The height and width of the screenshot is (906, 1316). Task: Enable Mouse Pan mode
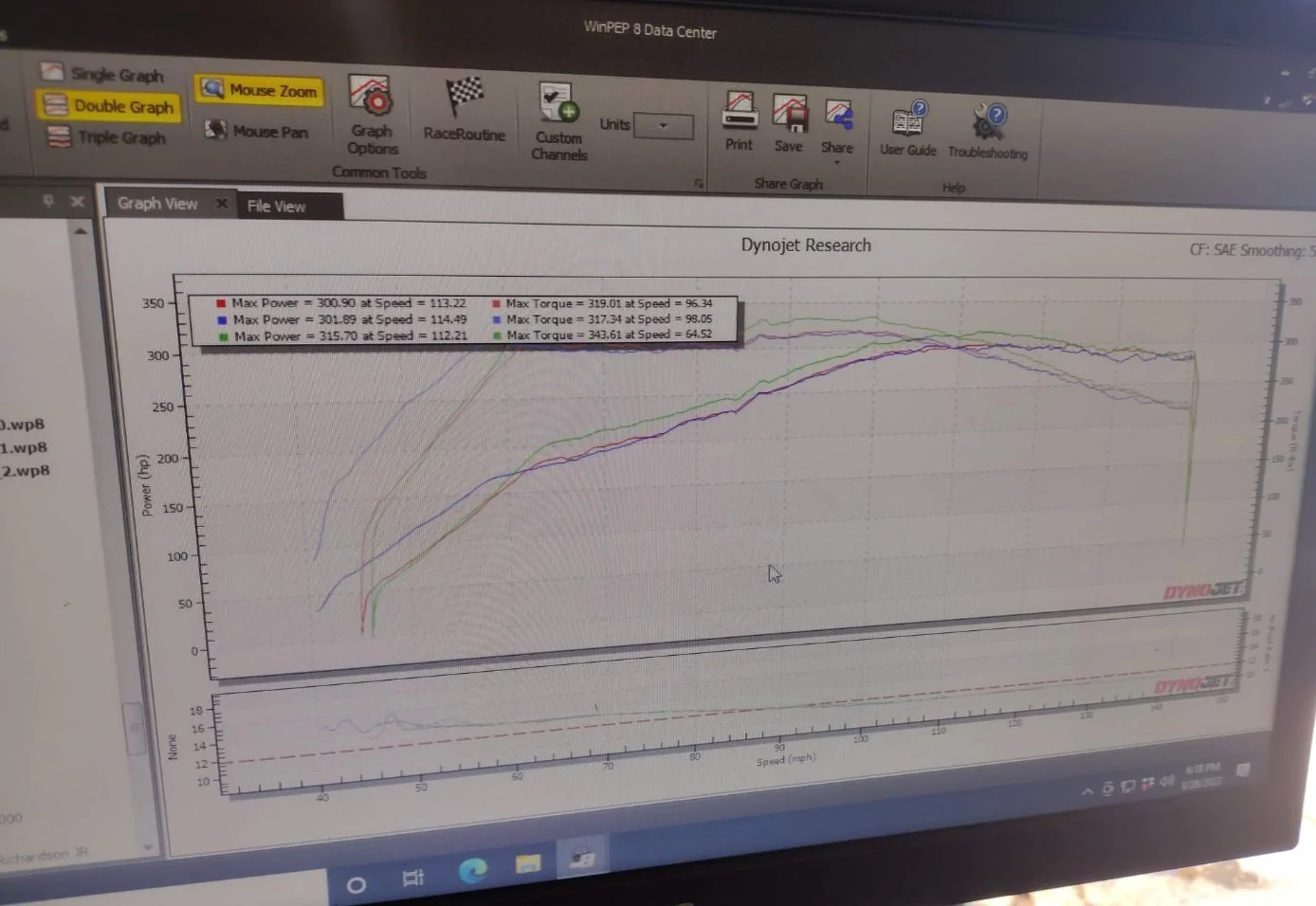click(x=257, y=131)
